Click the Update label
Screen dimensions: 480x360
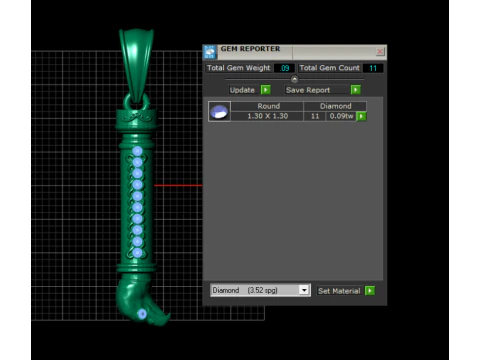pyautogui.click(x=242, y=90)
